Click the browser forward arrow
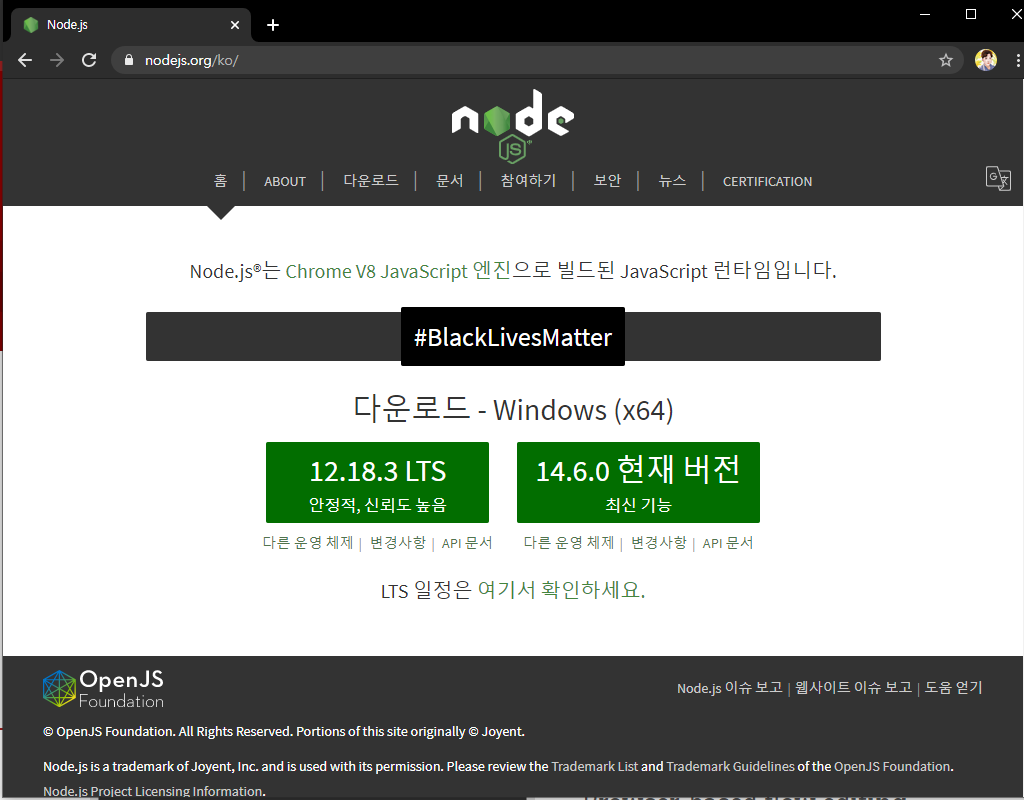The height and width of the screenshot is (800, 1024). pos(57,60)
